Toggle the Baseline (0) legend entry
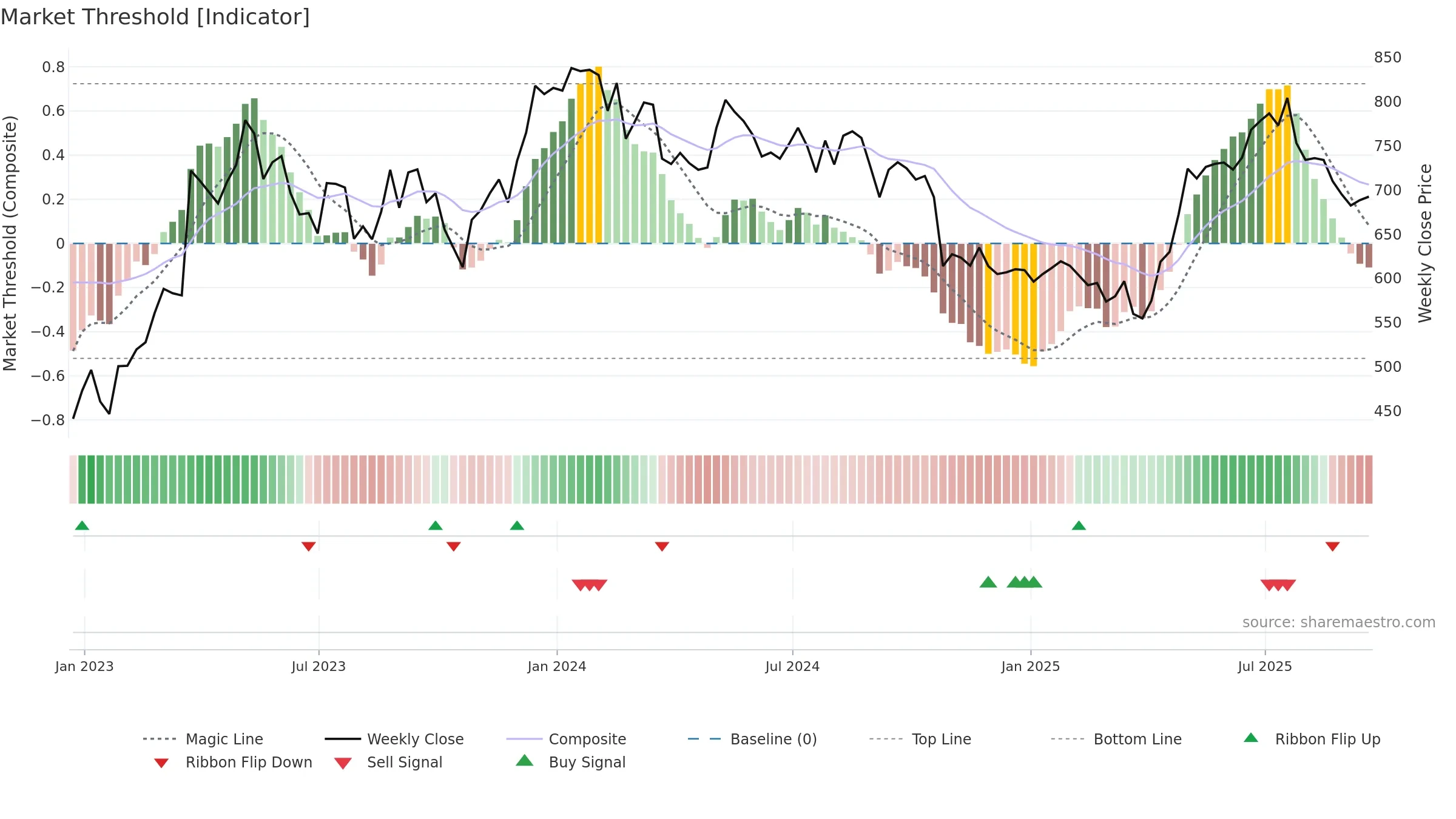1456x819 pixels. click(x=752, y=739)
